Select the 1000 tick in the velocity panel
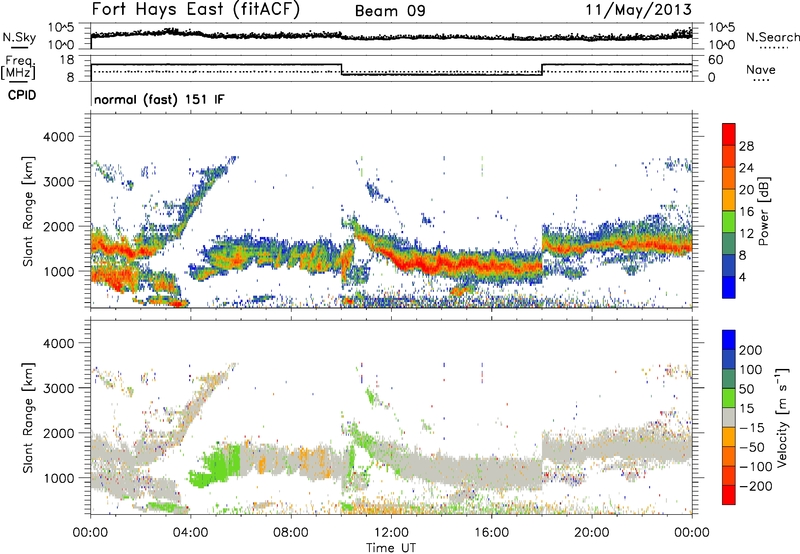 pyautogui.click(x=58, y=478)
